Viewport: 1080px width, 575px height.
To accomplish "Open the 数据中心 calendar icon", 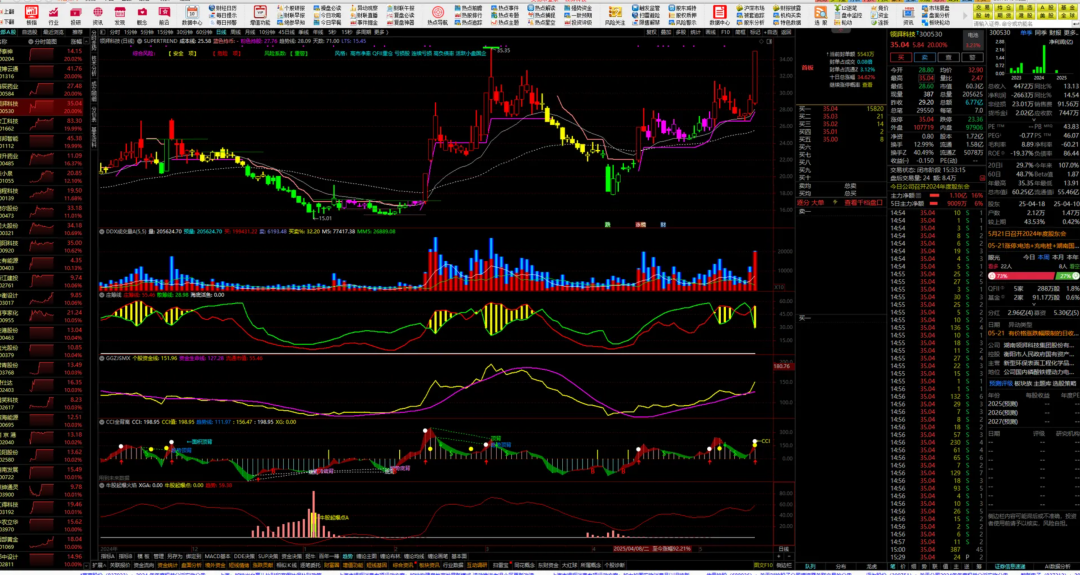I will pos(192,14).
